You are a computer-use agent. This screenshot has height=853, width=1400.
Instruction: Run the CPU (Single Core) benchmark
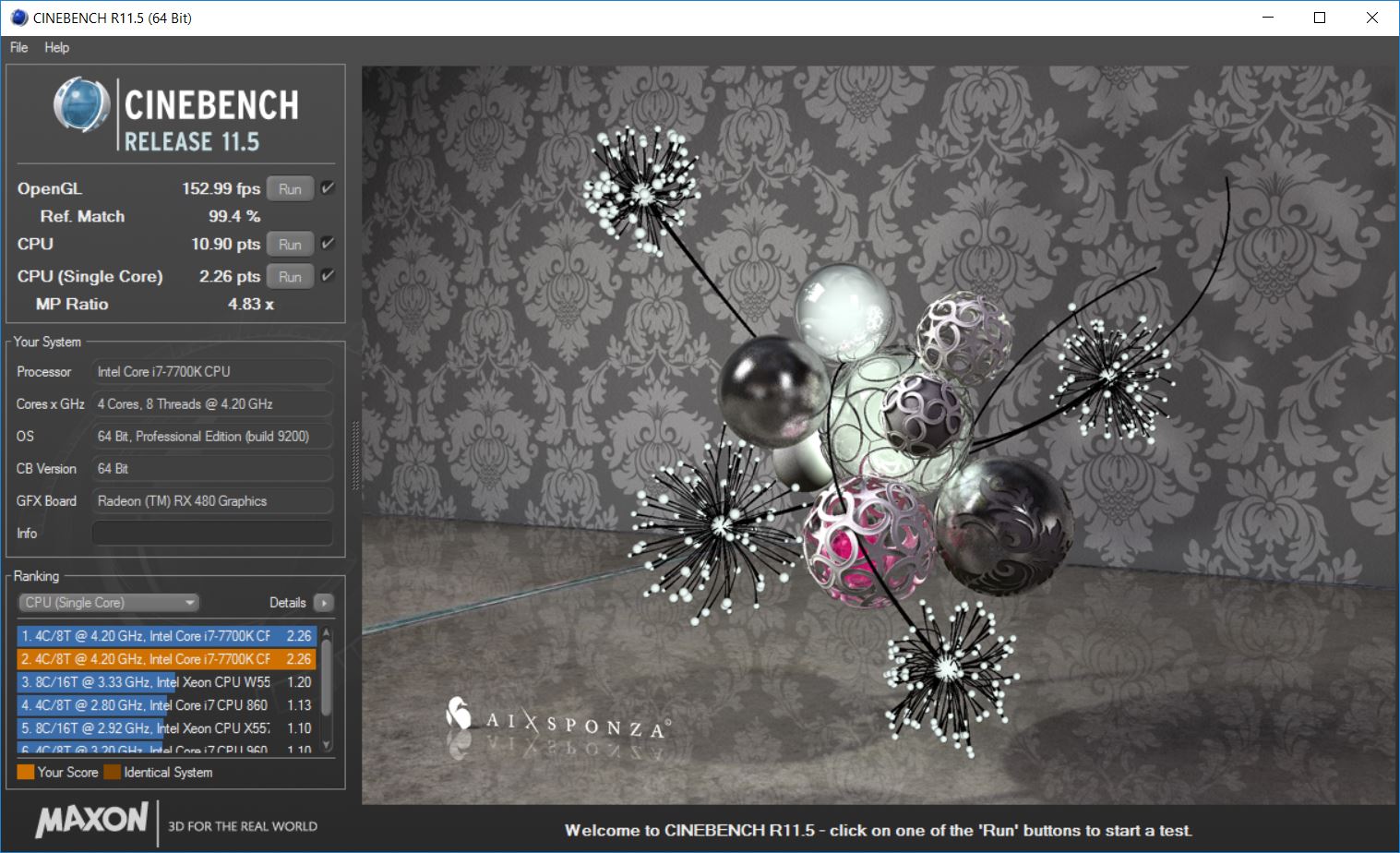click(290, 276)
